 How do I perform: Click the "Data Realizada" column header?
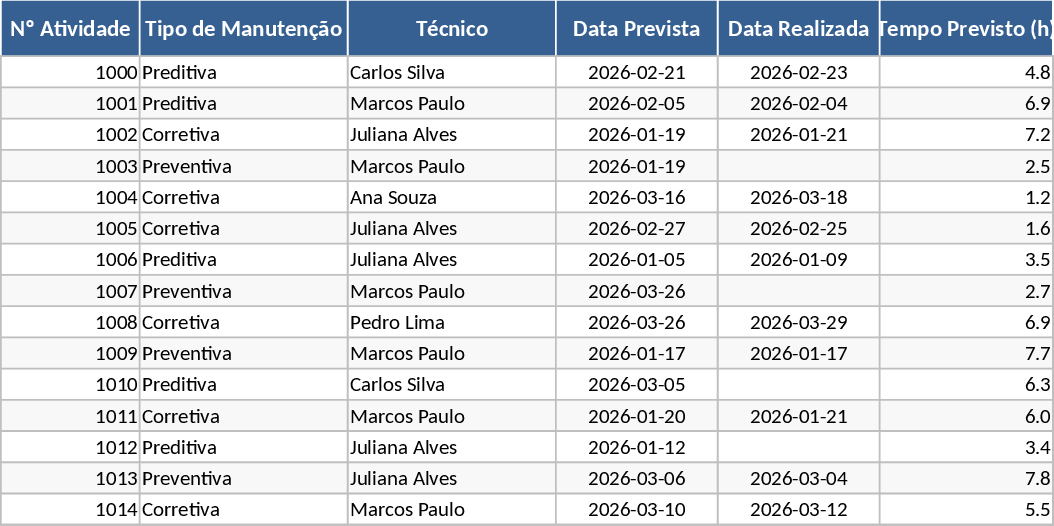798,29
